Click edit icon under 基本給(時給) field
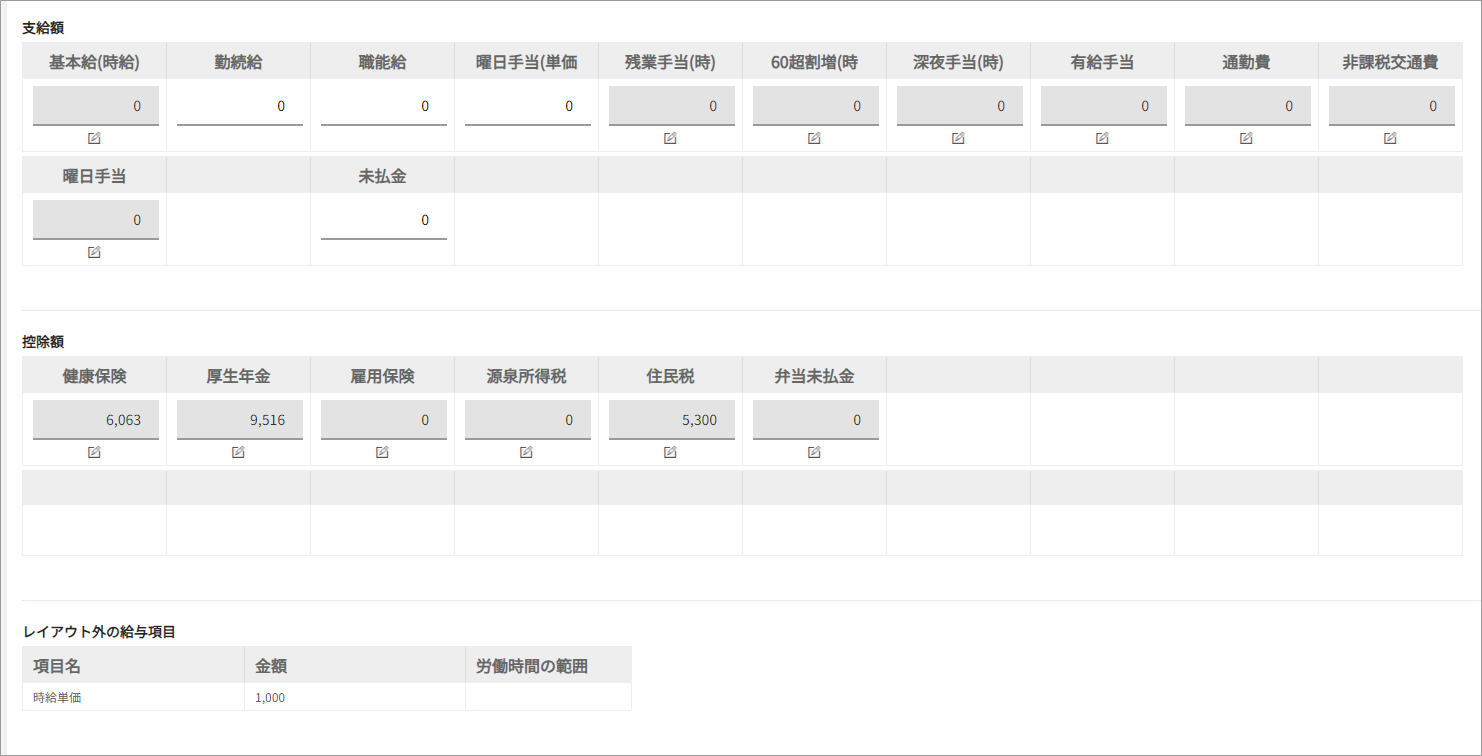Viewport: 1482px width, 756px height. 94,138
